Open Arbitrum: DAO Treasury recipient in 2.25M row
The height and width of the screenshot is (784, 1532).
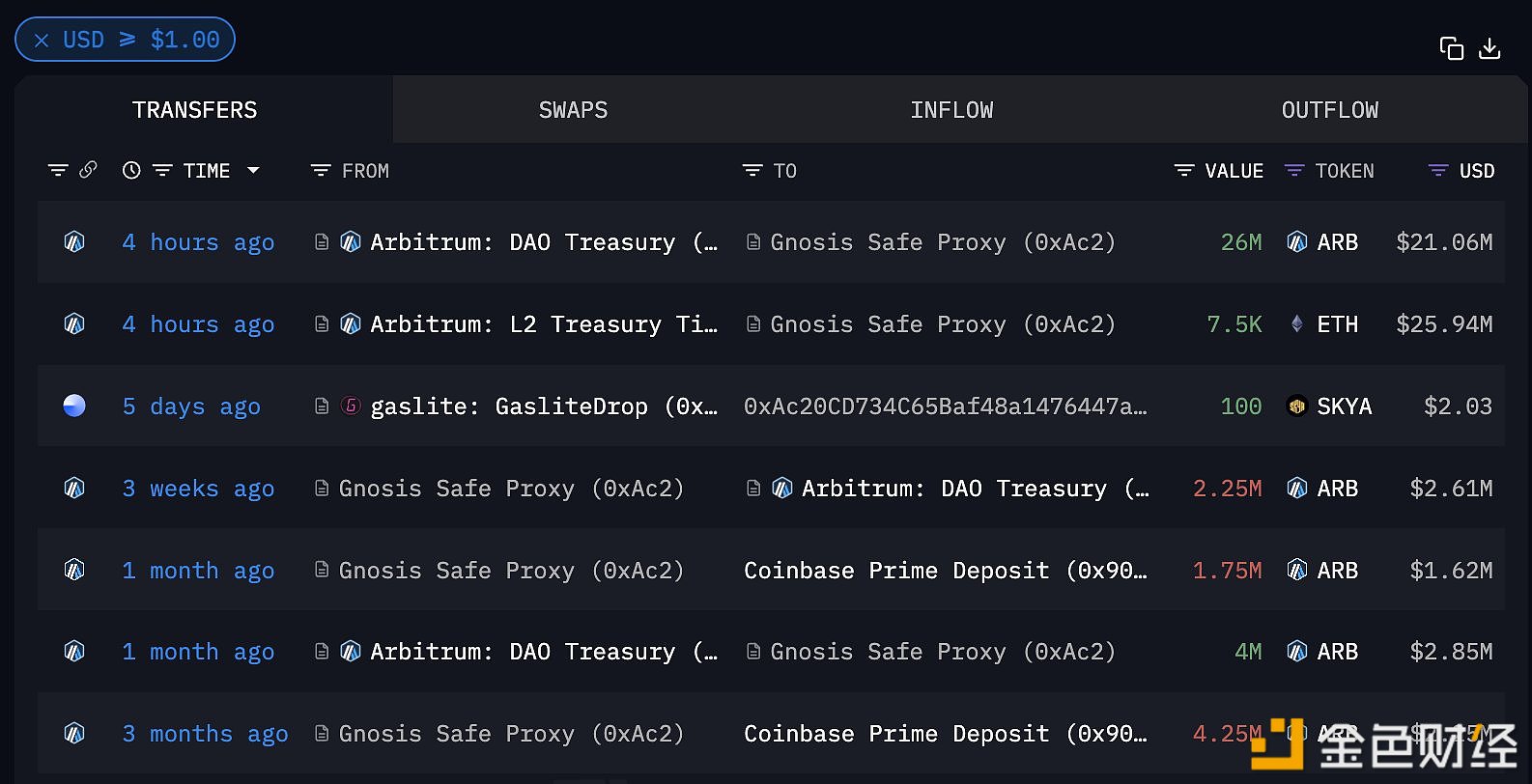tap(976, 489)
